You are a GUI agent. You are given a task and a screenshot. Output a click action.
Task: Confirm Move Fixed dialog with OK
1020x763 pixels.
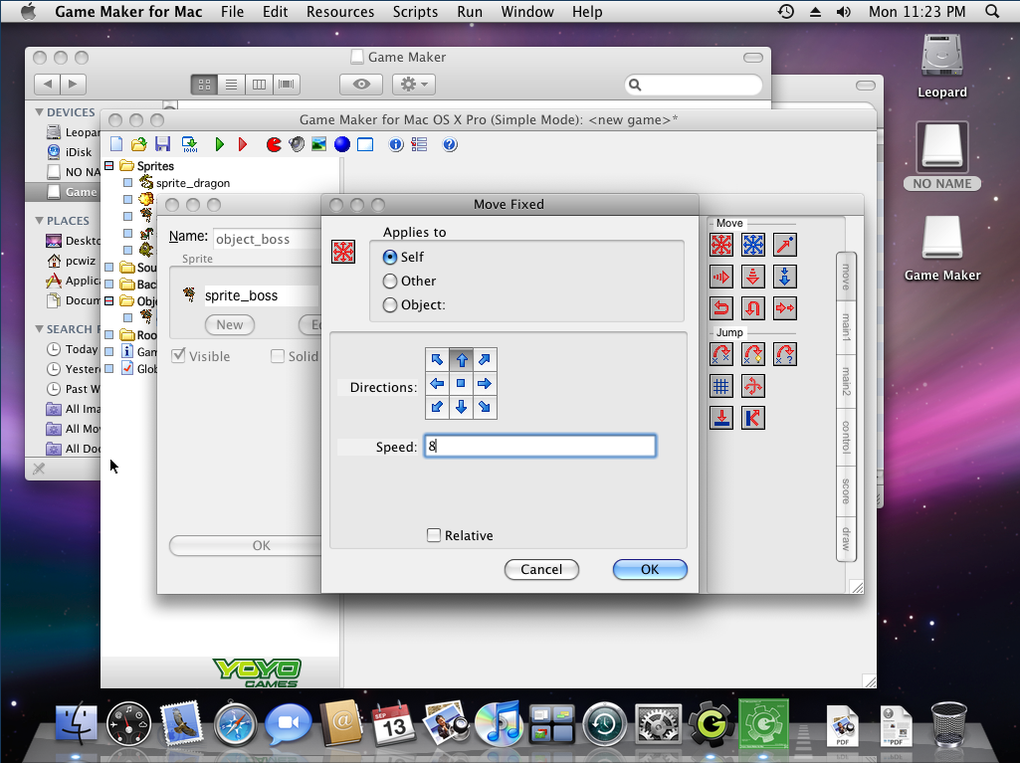pos(650,569)
